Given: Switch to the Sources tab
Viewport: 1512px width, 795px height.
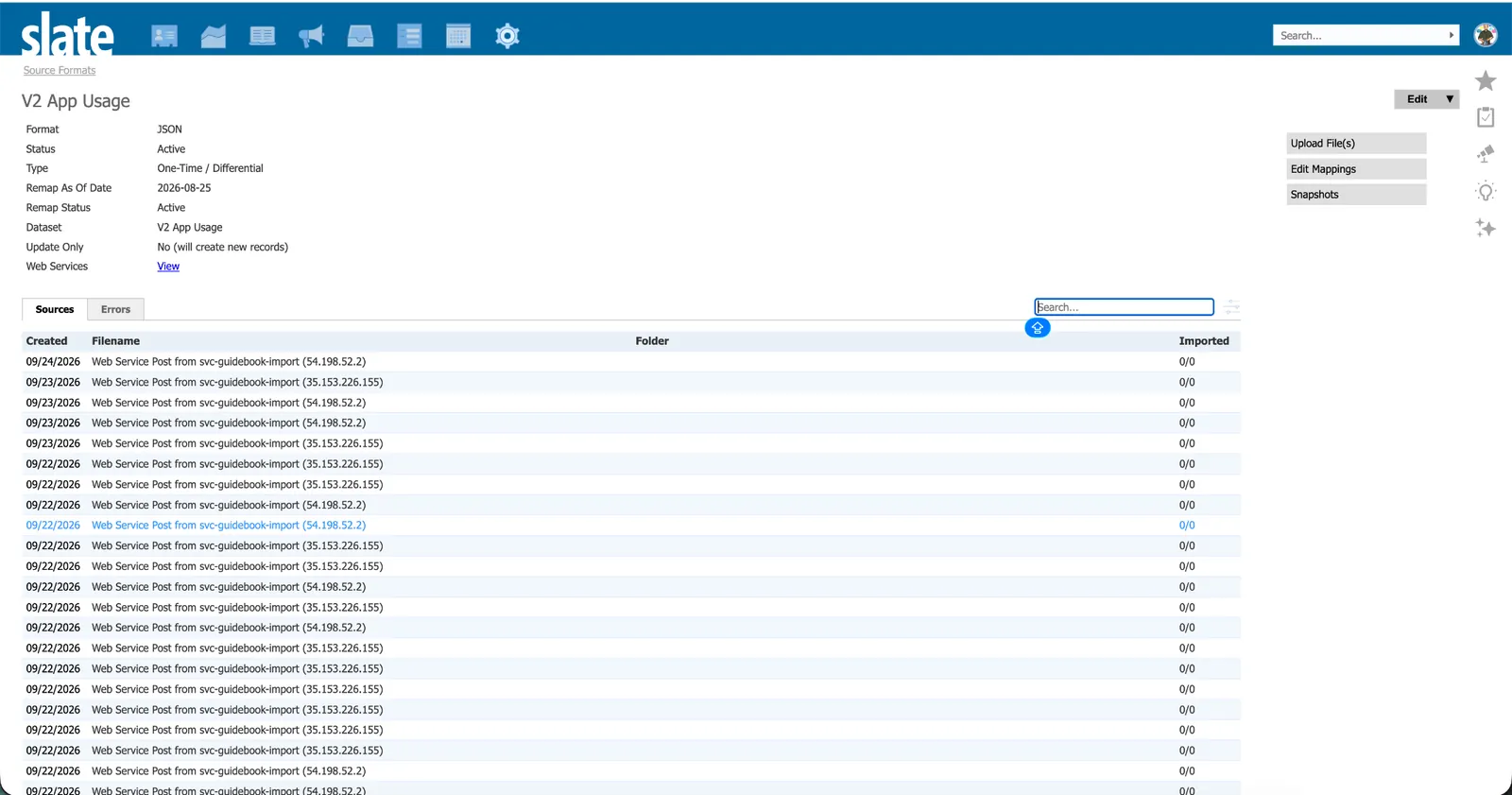Looking at the screenshot, I should pos(55,309).
